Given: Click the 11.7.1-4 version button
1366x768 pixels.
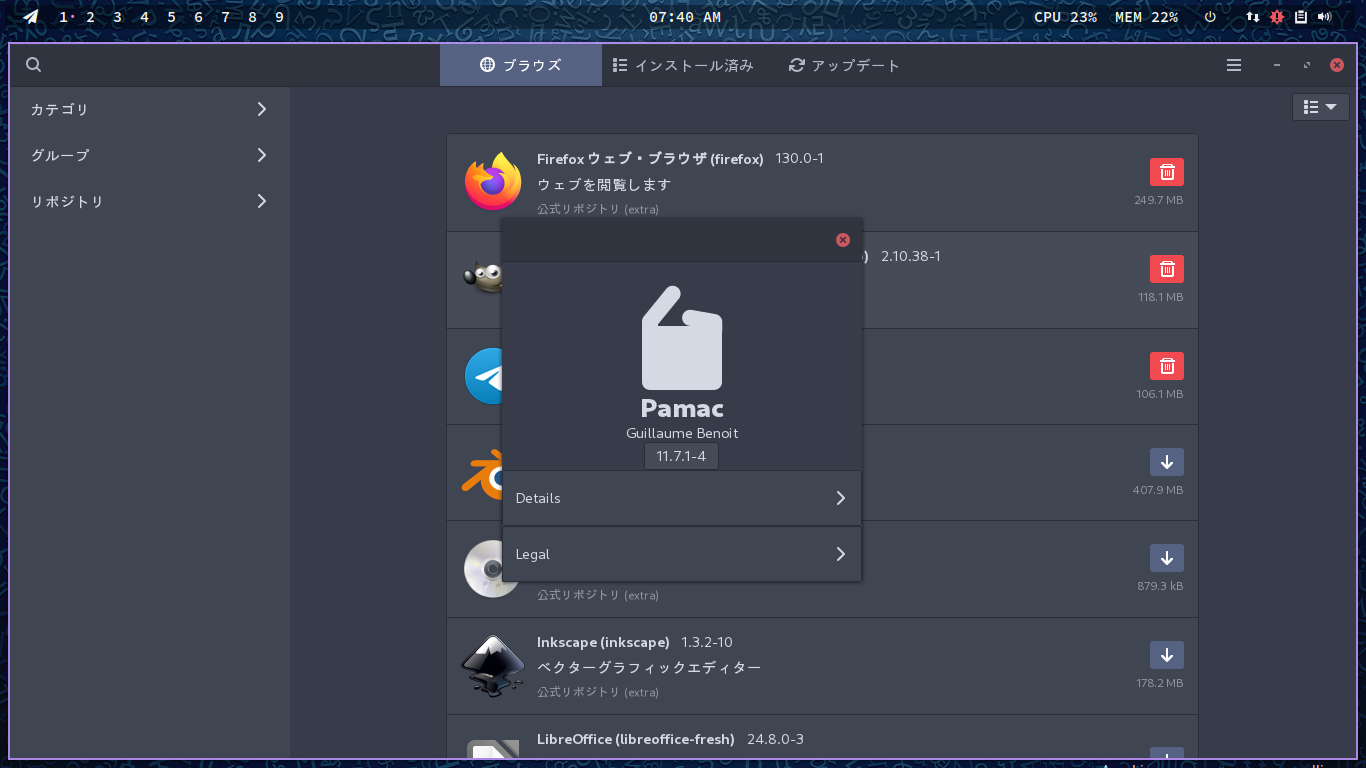Looking at the screenshot, I should pos(681,457).
